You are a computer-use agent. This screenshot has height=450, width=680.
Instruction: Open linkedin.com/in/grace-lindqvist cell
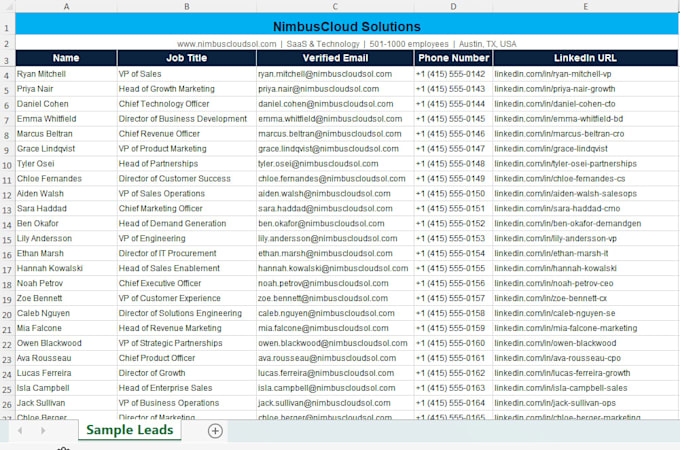[585, 149]
